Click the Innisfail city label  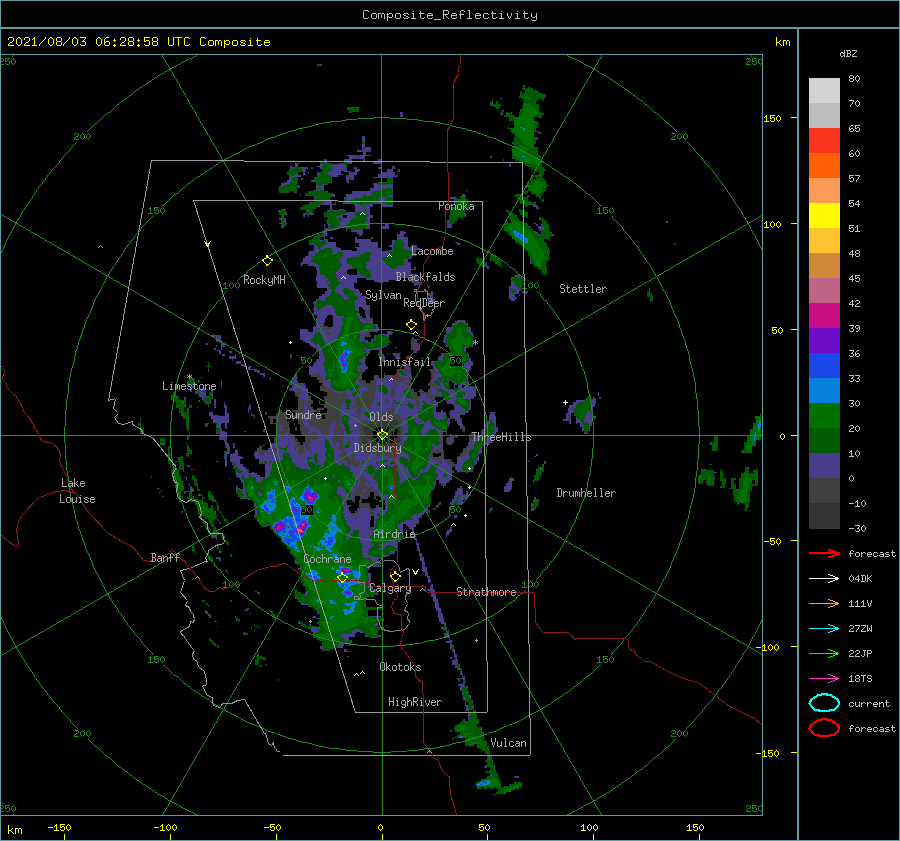(x=404, y=362)
